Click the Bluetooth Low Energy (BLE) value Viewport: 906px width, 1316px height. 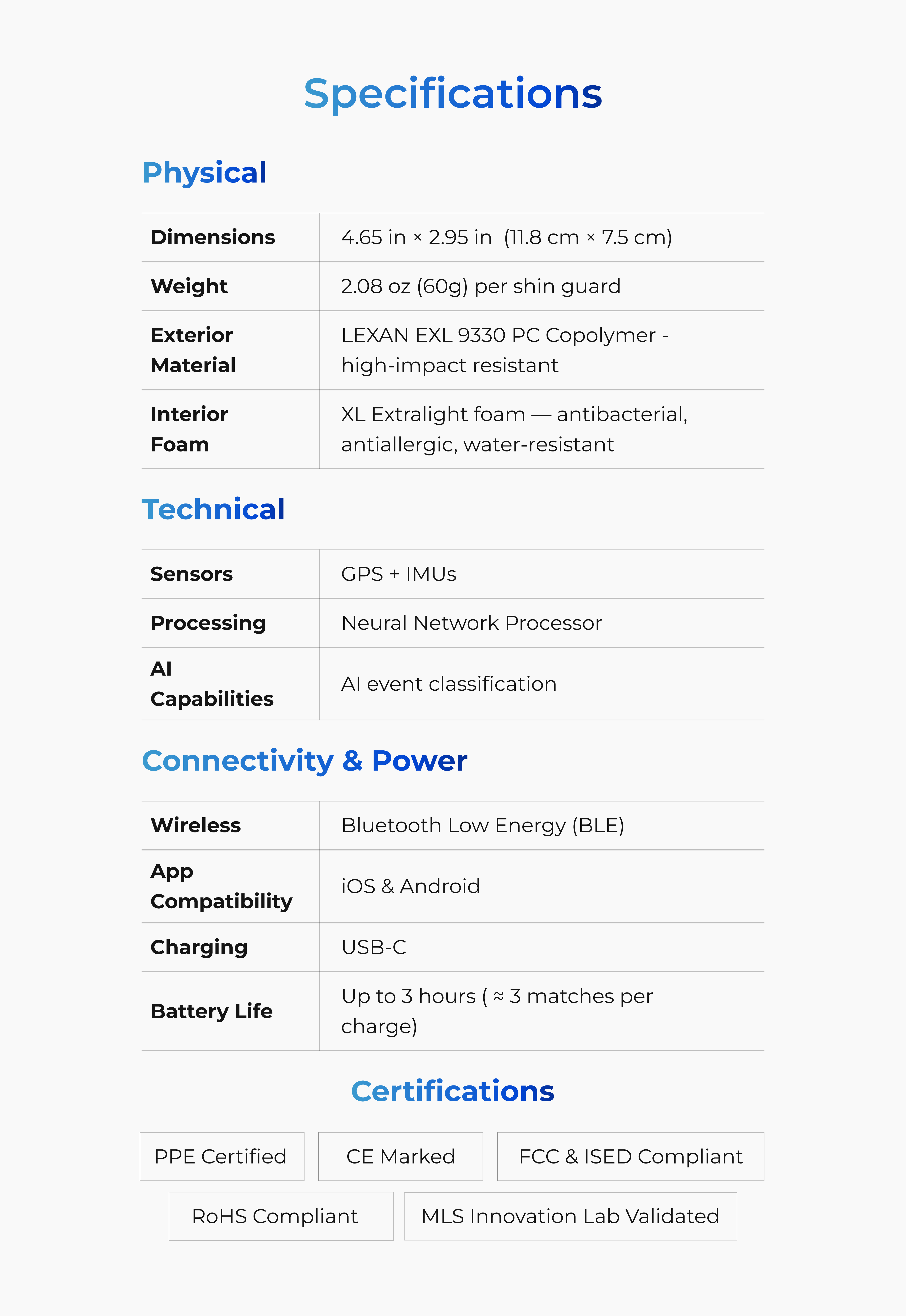click(x=483, y=826)
